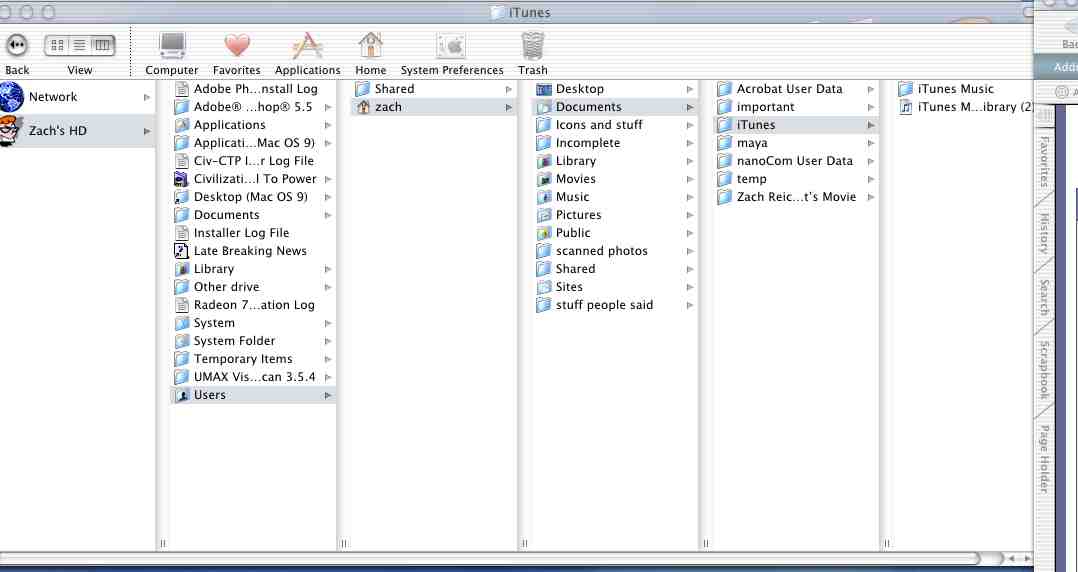Expand Network with its arrow

[x=146, y=98]
